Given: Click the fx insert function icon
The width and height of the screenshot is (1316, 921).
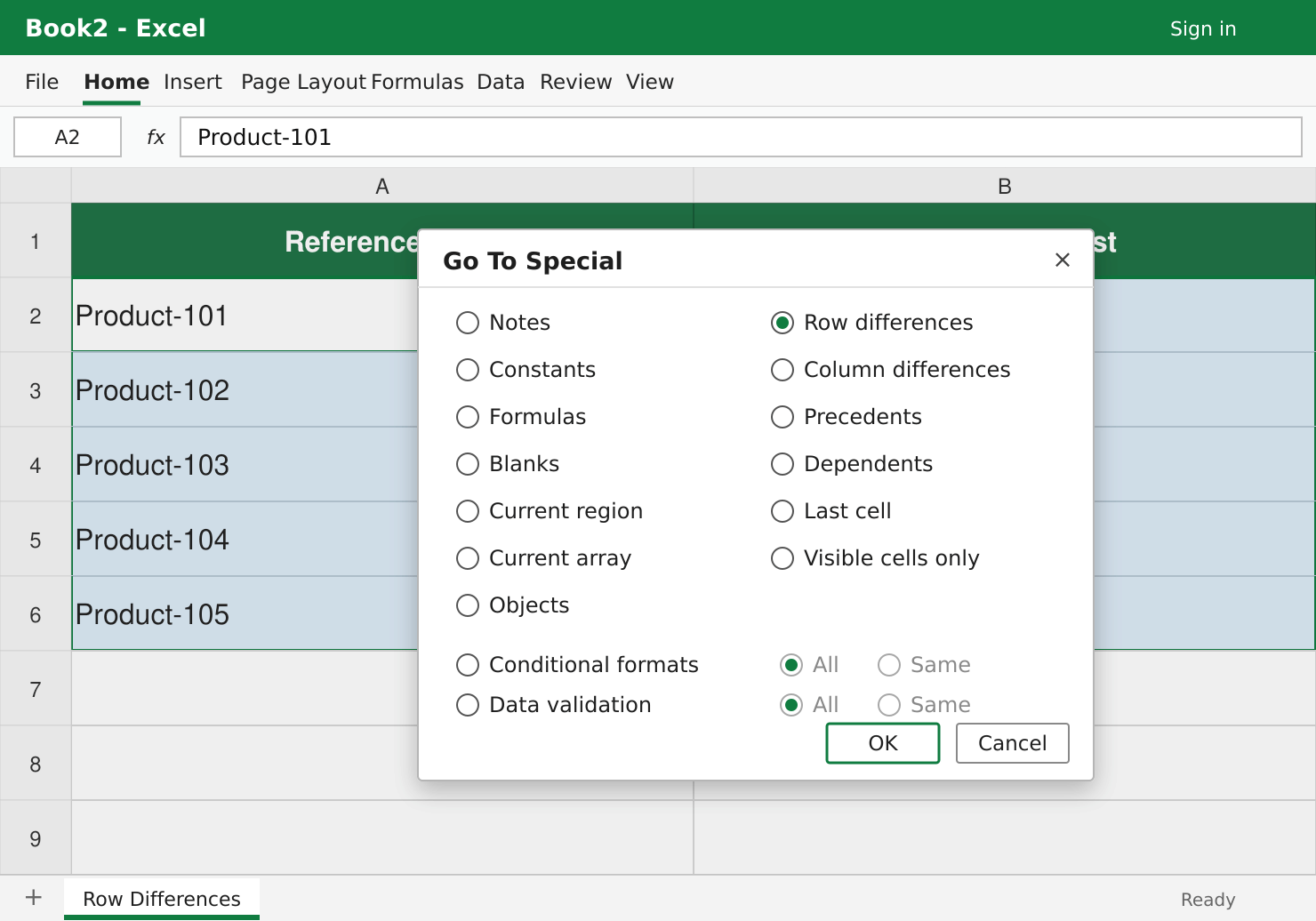Looking at the screenshot, I should (156, 137).
